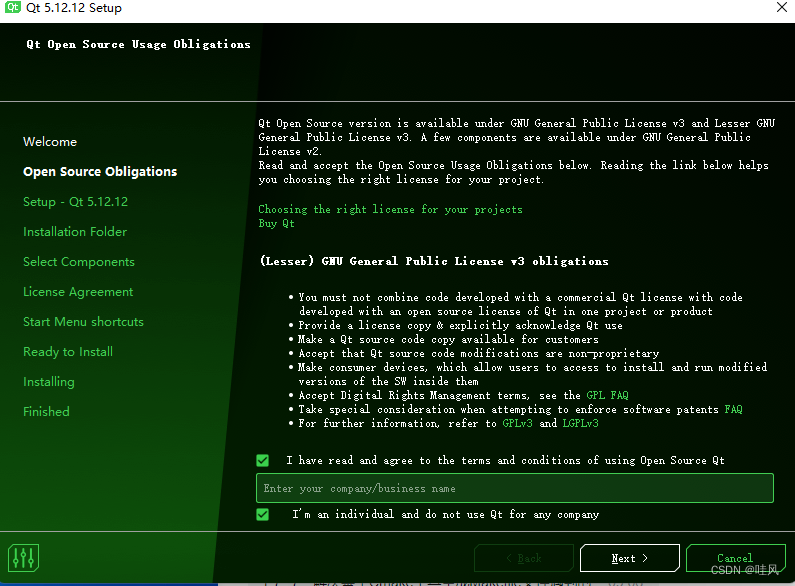This screenshot has width=795, height=586.
Task: Open the Buy Qt link
Action: coord(276,224)
